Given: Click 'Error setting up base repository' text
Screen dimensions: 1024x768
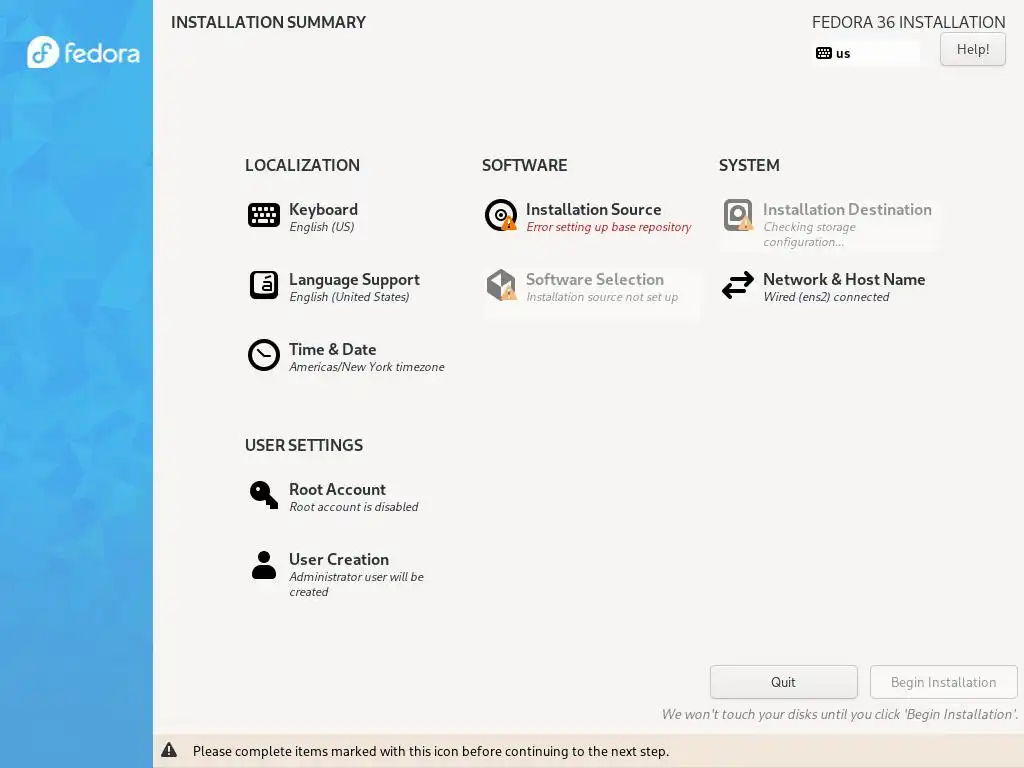Looking at the screenshot, I should 608,227.
